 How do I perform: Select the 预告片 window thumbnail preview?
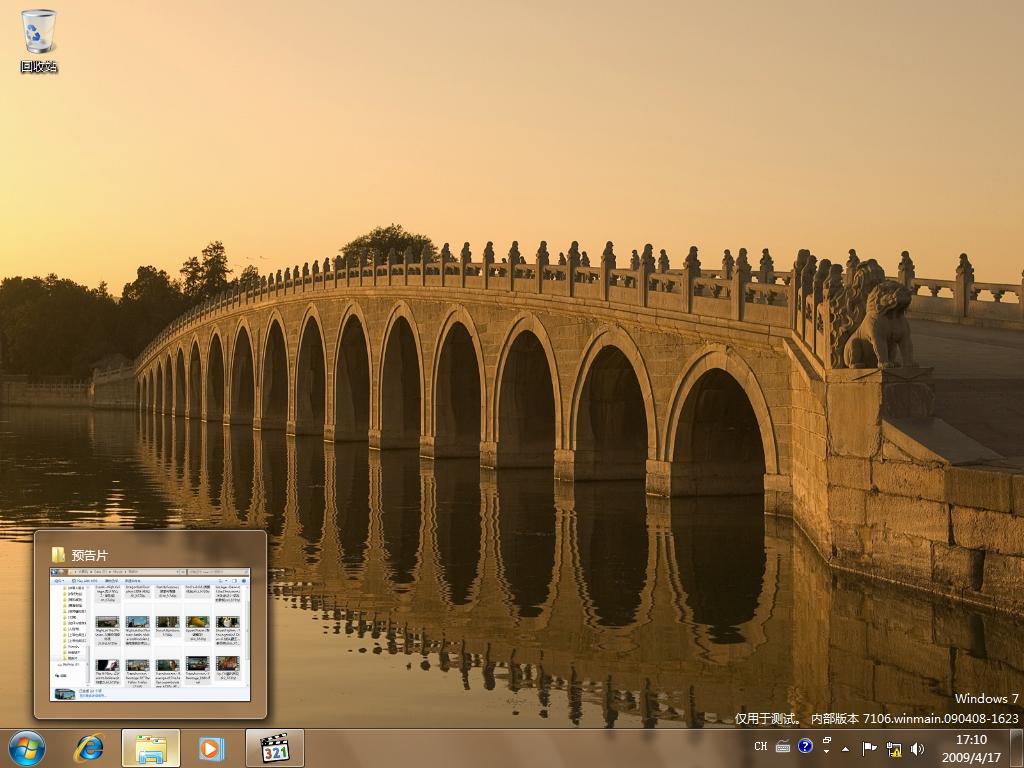coord(150,634)
